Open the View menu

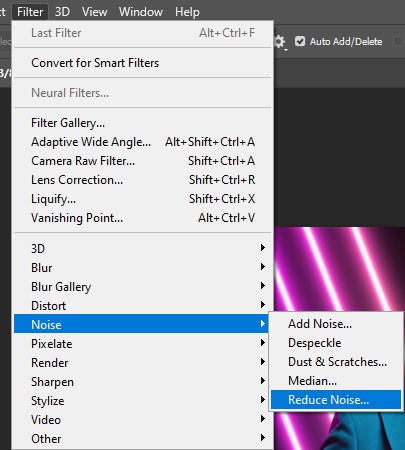coord(94,12)
